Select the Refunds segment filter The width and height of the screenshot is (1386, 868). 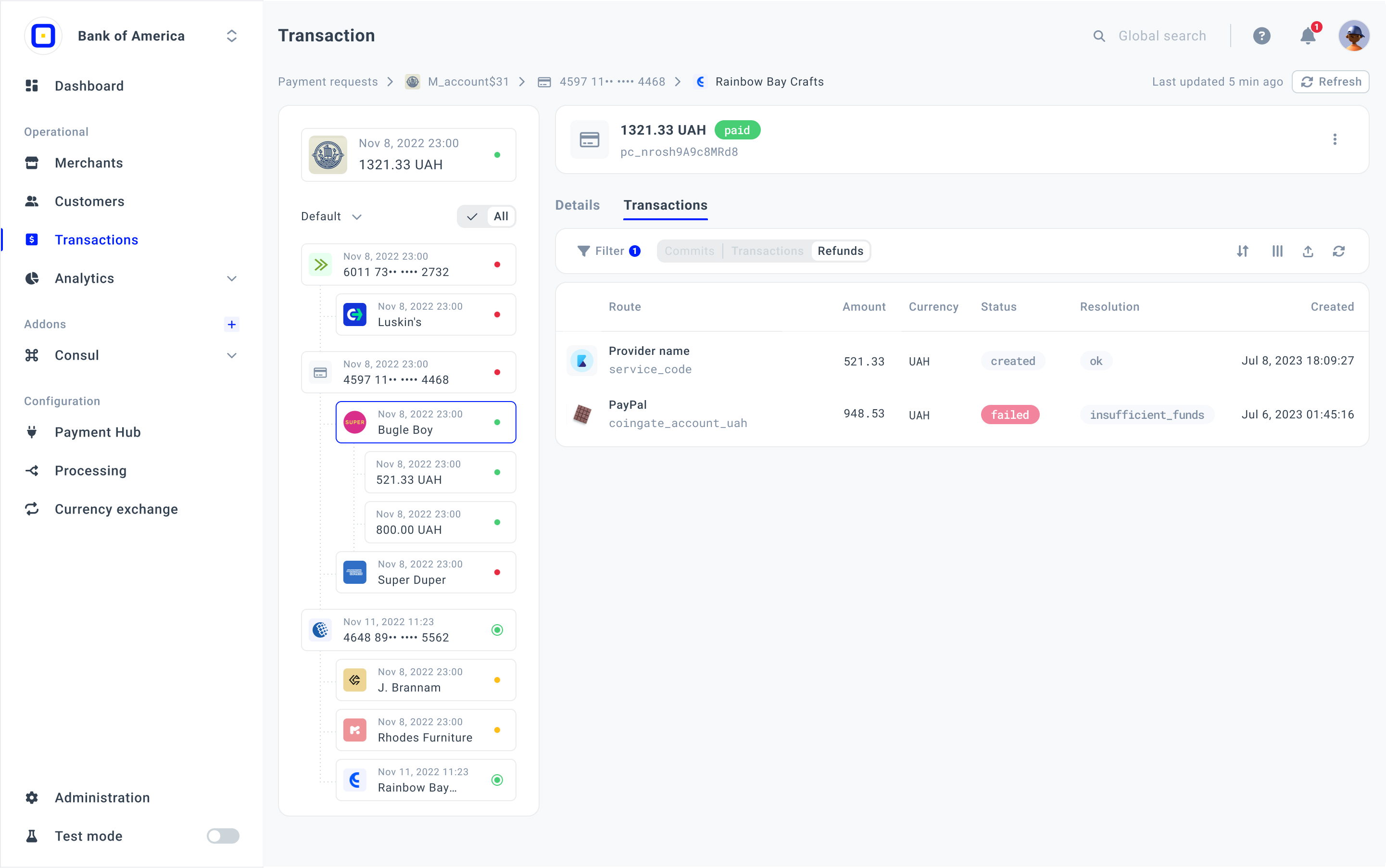[840, 251]
